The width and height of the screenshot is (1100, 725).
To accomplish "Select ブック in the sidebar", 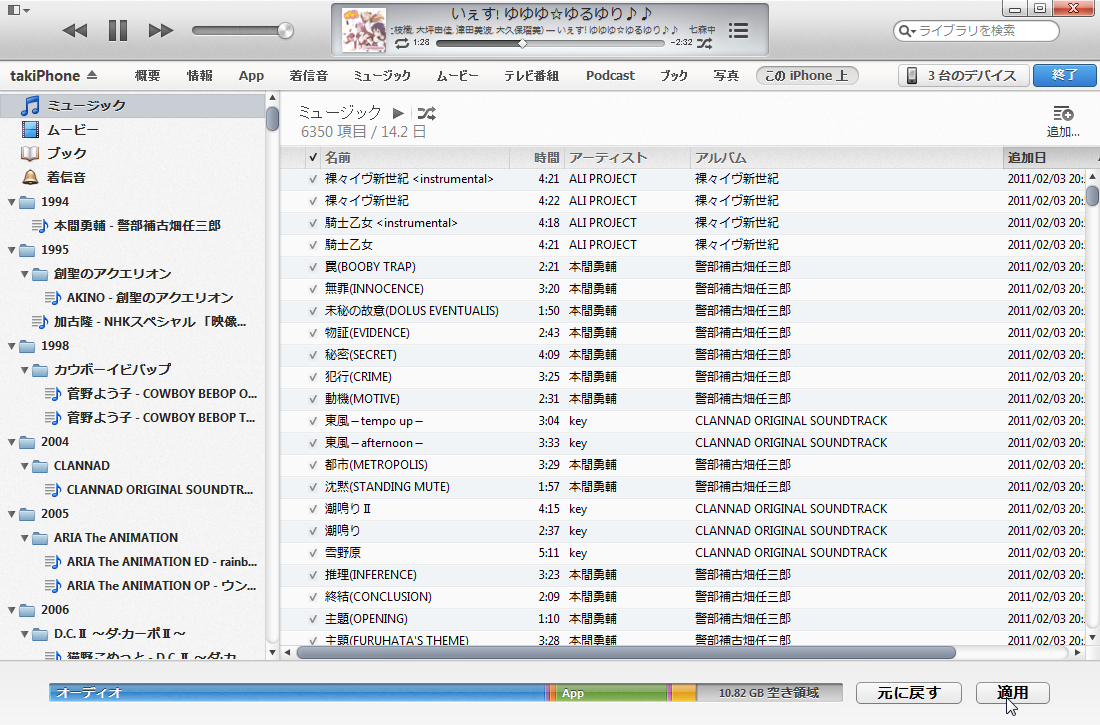I will point(132,153).
